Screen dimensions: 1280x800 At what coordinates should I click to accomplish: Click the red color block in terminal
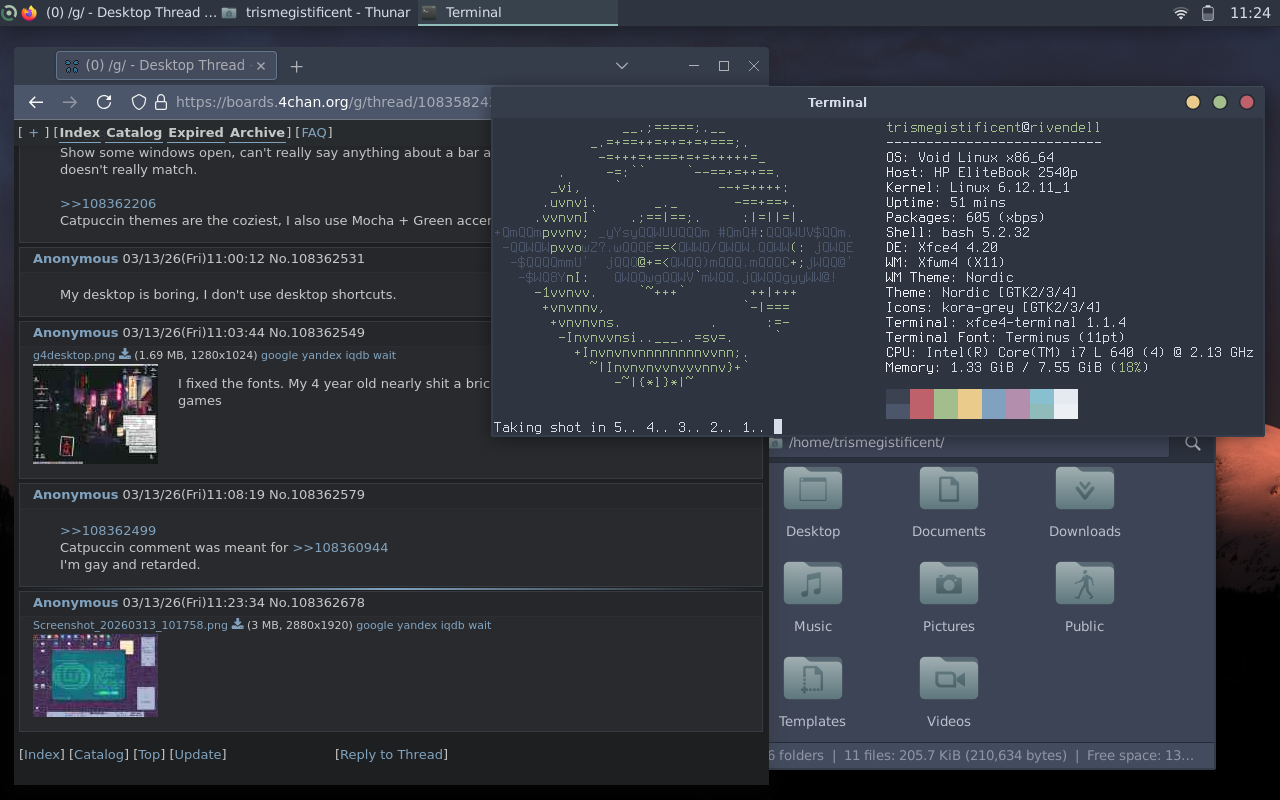921,404
